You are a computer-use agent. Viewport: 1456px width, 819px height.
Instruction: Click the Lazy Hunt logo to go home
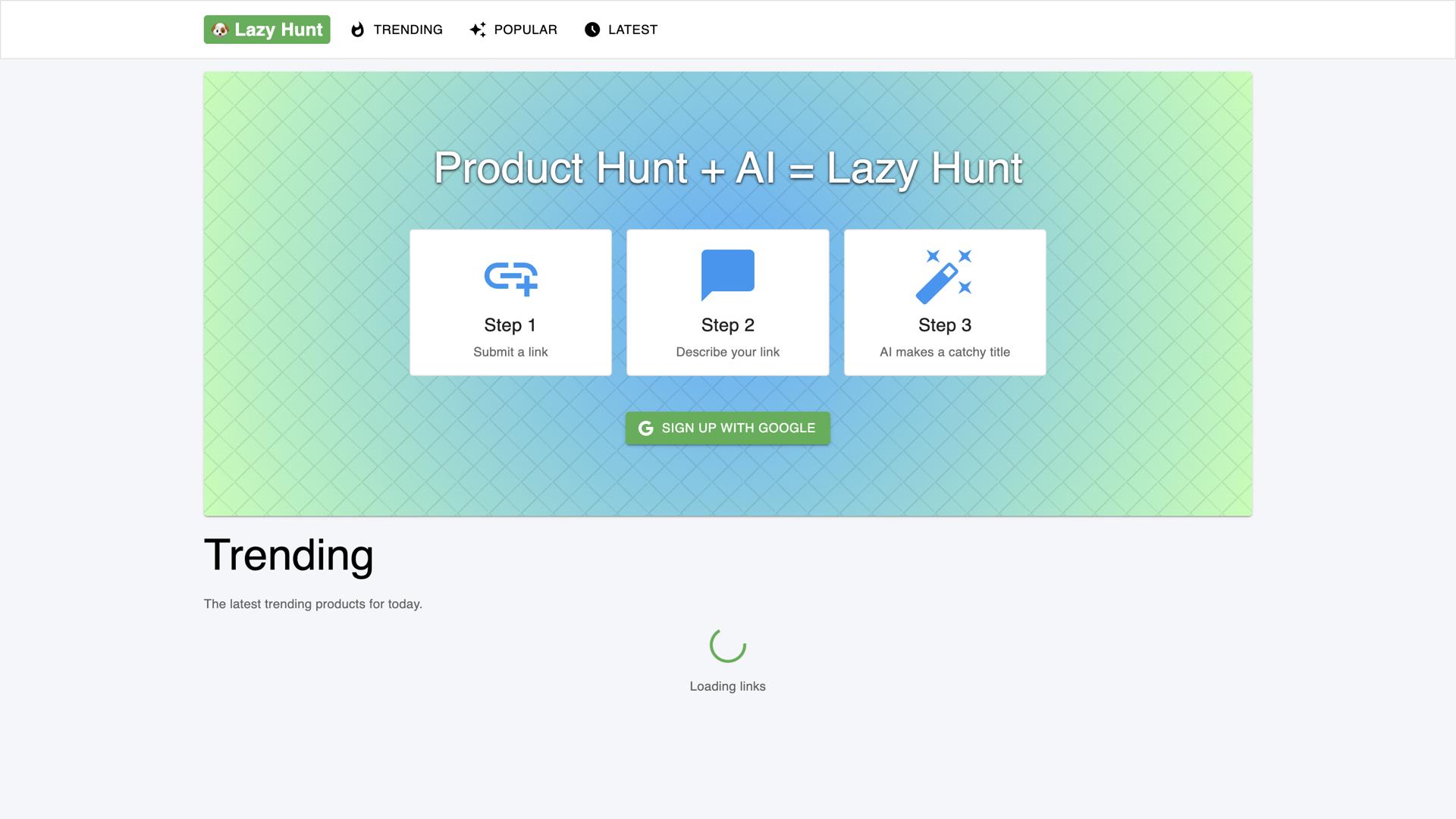click(266, 30)
